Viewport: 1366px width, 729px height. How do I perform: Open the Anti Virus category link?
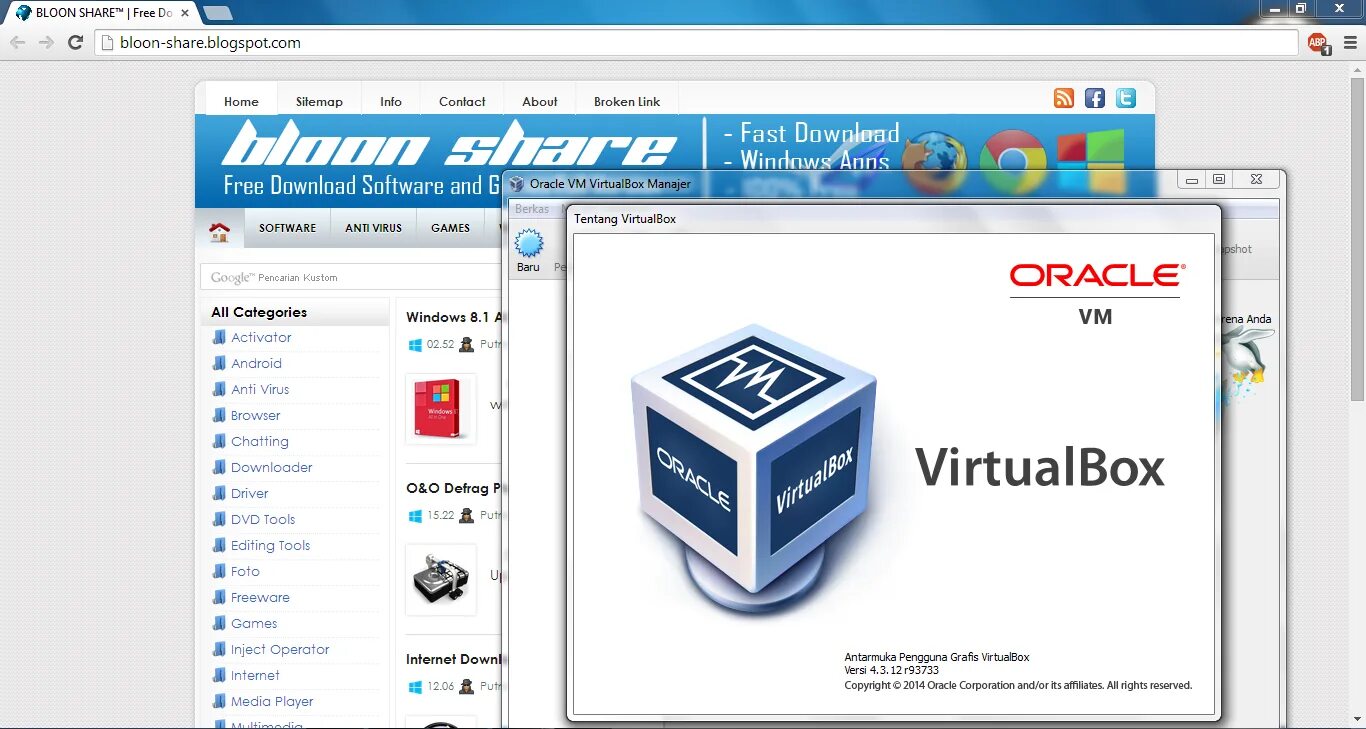260,389
